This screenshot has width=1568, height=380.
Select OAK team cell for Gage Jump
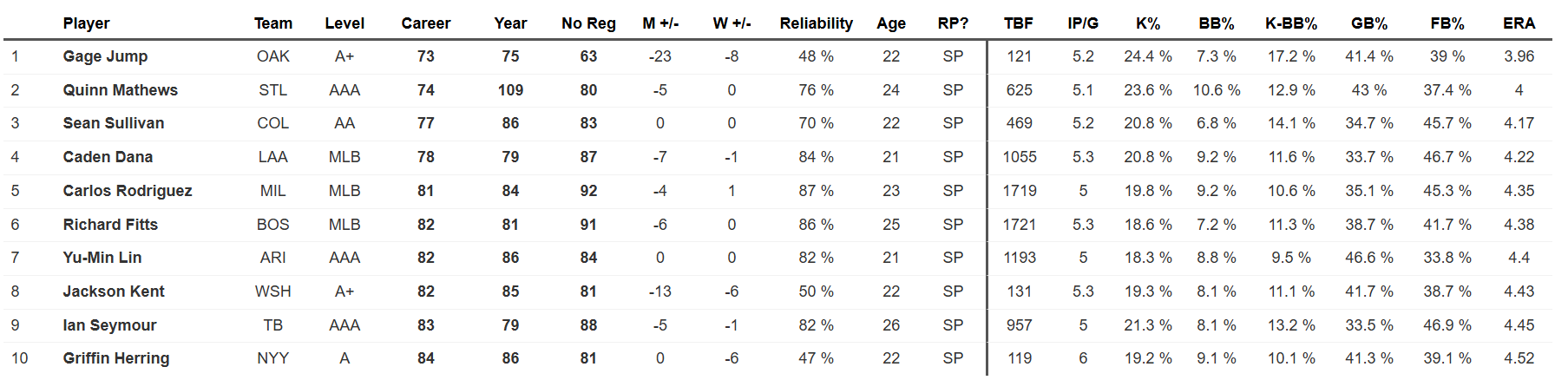point(273,56)
